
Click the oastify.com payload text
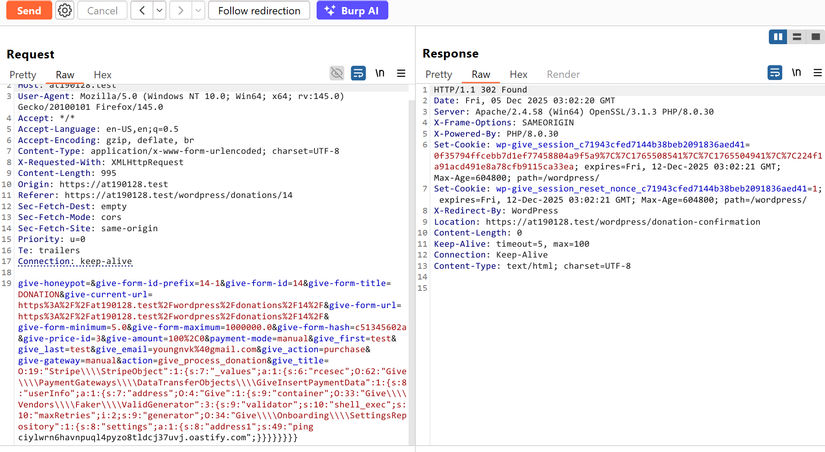(x=136, y=438)
